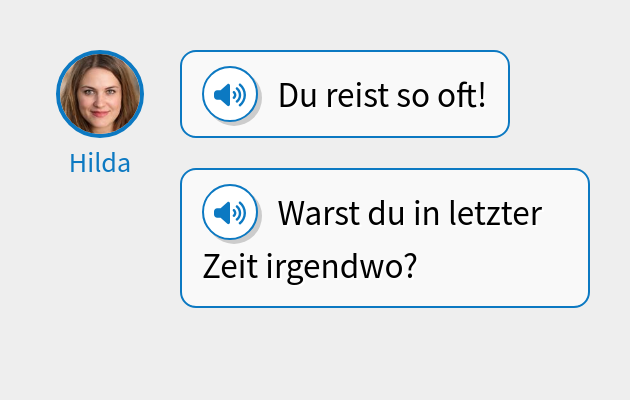Viewport: 630px width, 400px height.
Task: Click empty gray area above first bubble
Action: click(x=345, y=24)
